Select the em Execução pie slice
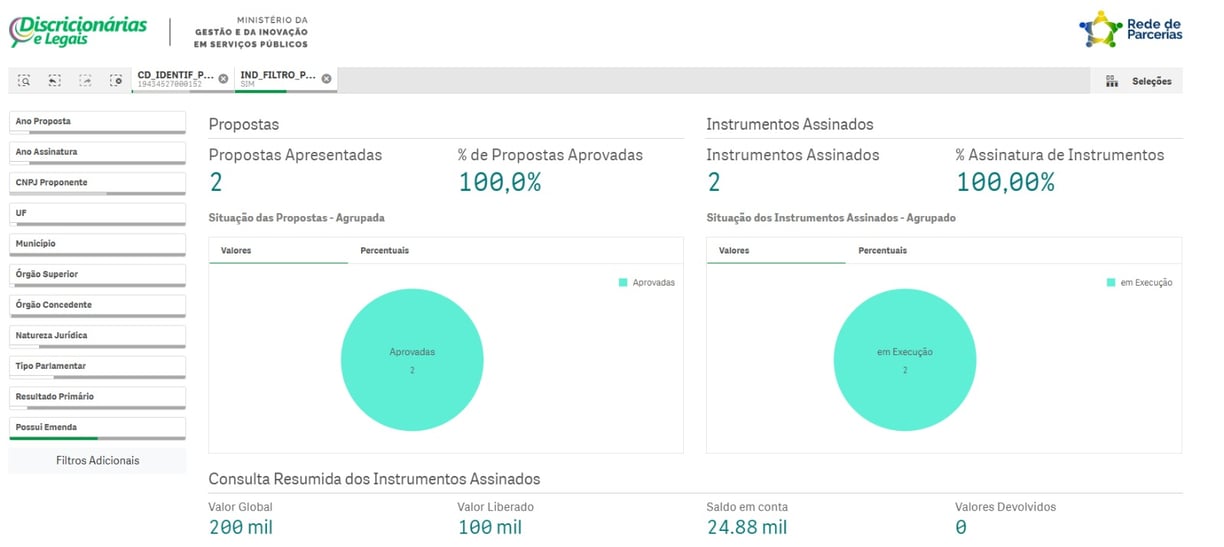This screenshot has height=547, width=1224. [x=905, y=360]
